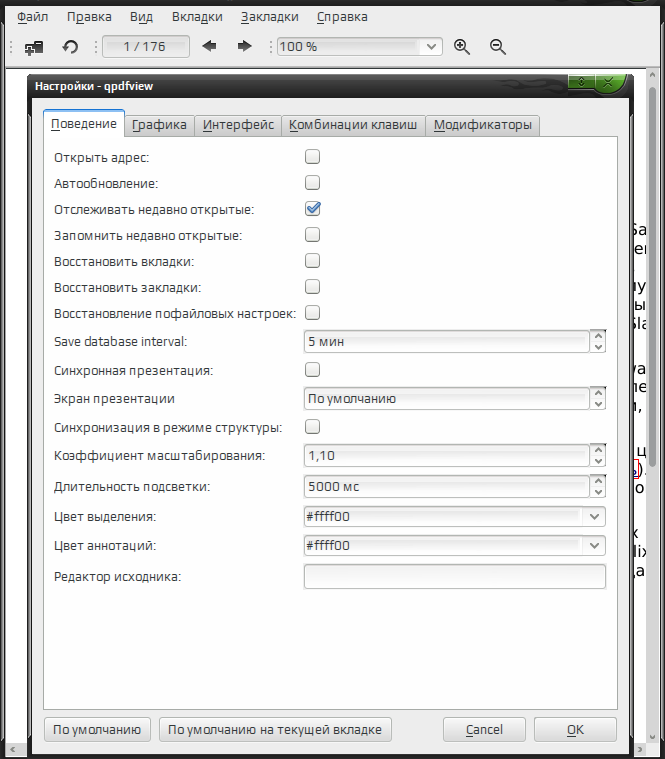Decrease Save database interval with down arrow
Viewport: 665px width, 759px height.
coord(598,347)
